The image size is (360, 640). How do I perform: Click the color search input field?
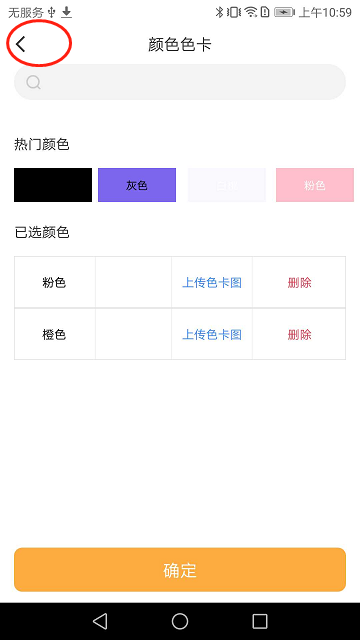tap(180, 82)
